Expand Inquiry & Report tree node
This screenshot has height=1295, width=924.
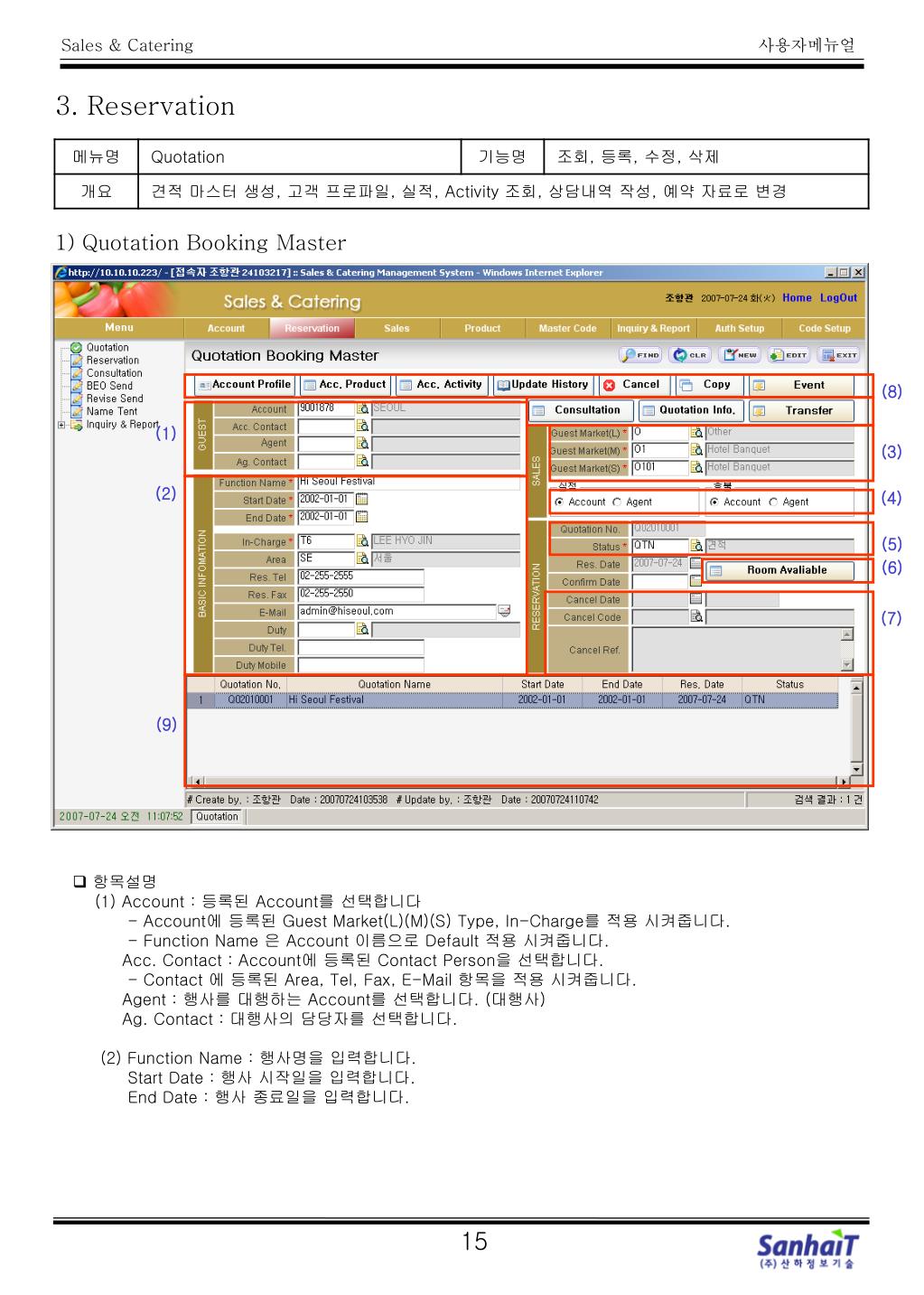tap(61, 425)
